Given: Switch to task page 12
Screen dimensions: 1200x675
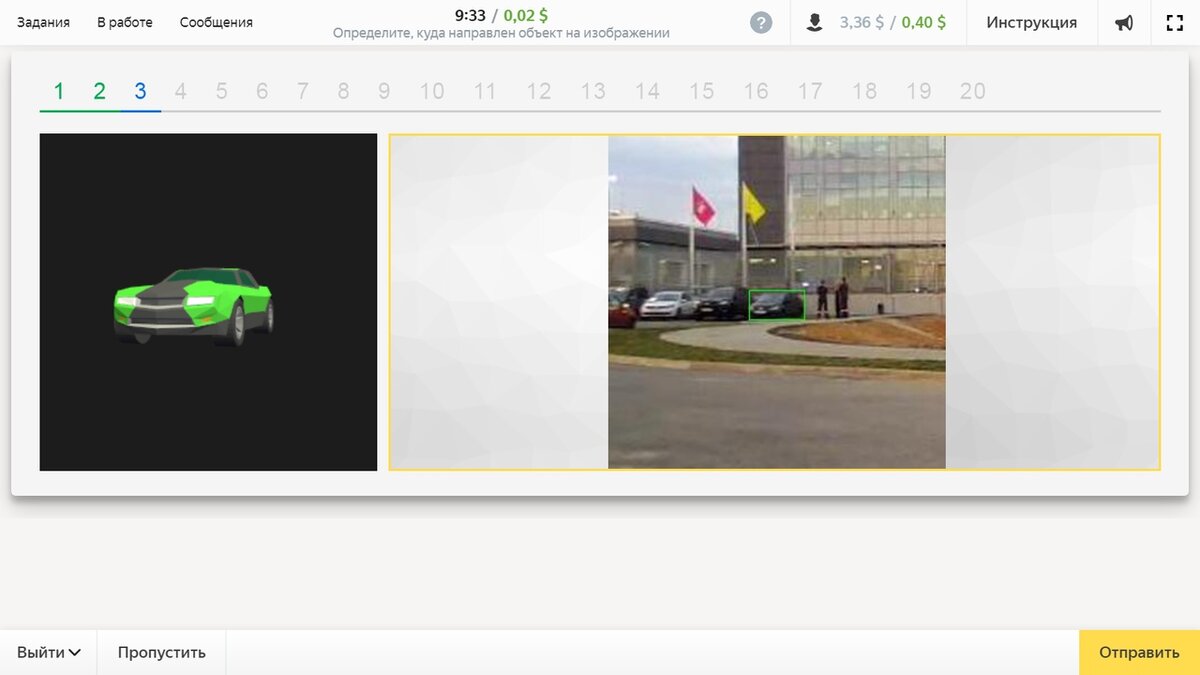Looking at the screenshot, I should click(x=539, y=91).
